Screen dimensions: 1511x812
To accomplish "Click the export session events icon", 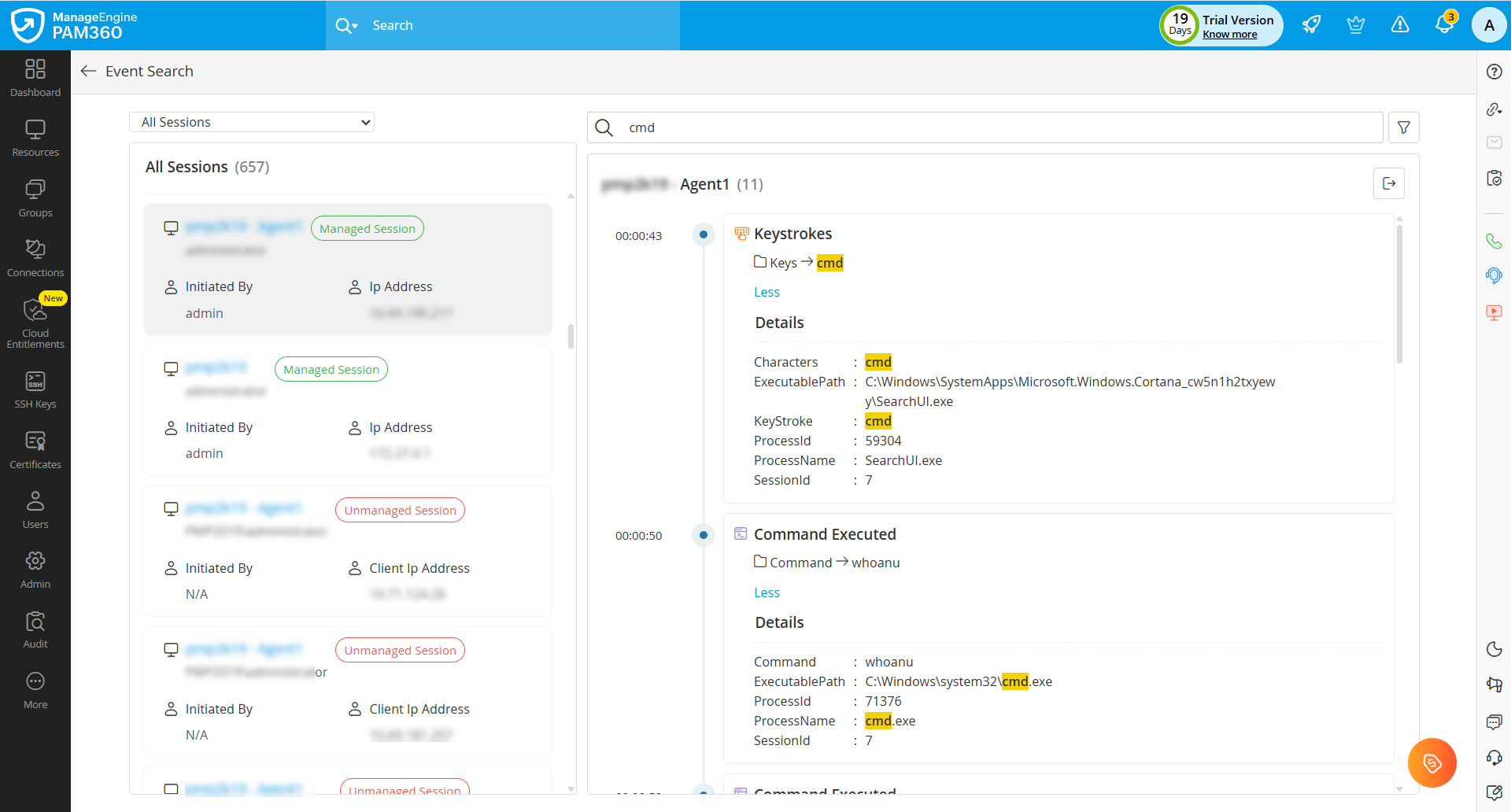I will tap(1388, 183).
